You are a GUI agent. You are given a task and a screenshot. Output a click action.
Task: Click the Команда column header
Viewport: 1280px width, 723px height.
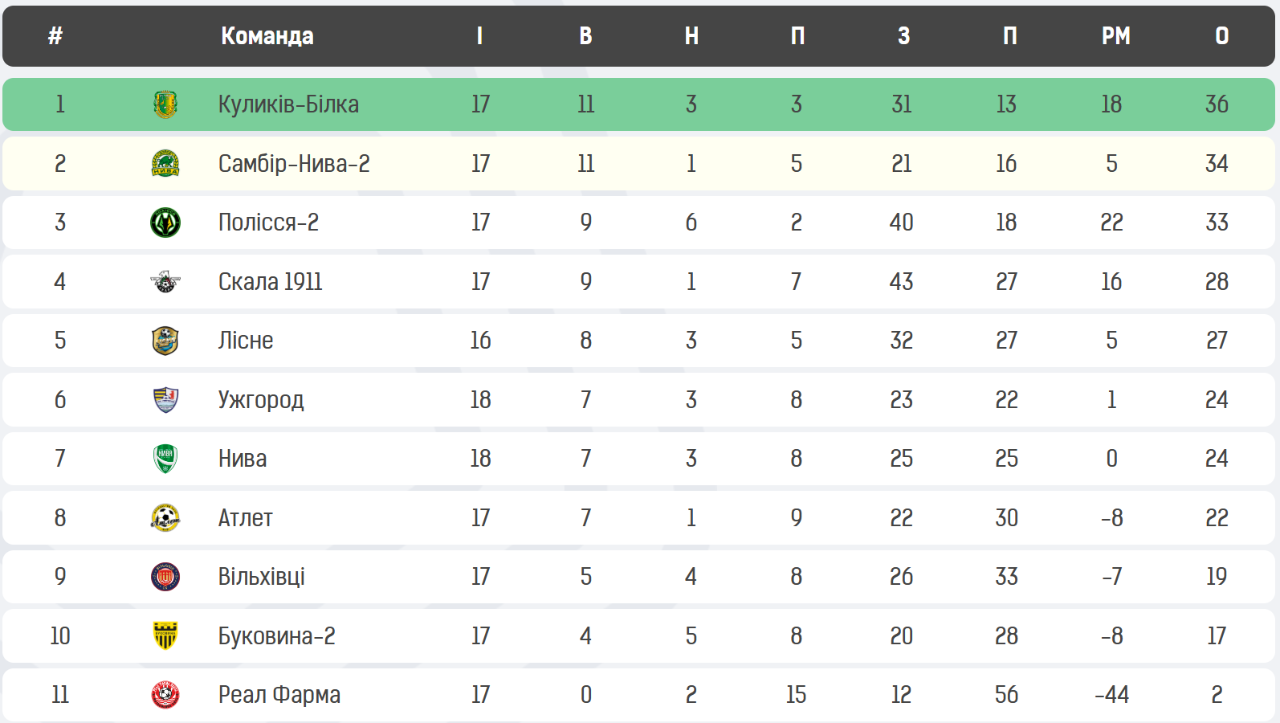(x=267, y=36)
